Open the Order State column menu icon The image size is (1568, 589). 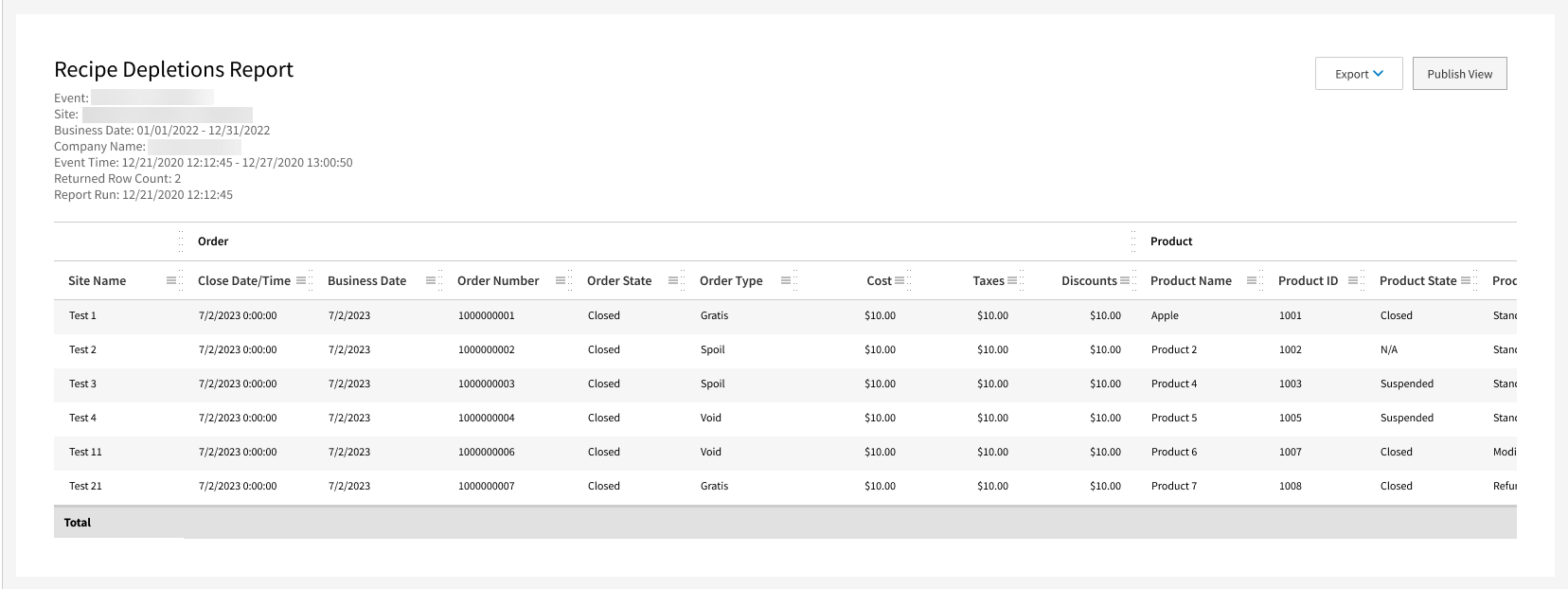tap(673, 280)
